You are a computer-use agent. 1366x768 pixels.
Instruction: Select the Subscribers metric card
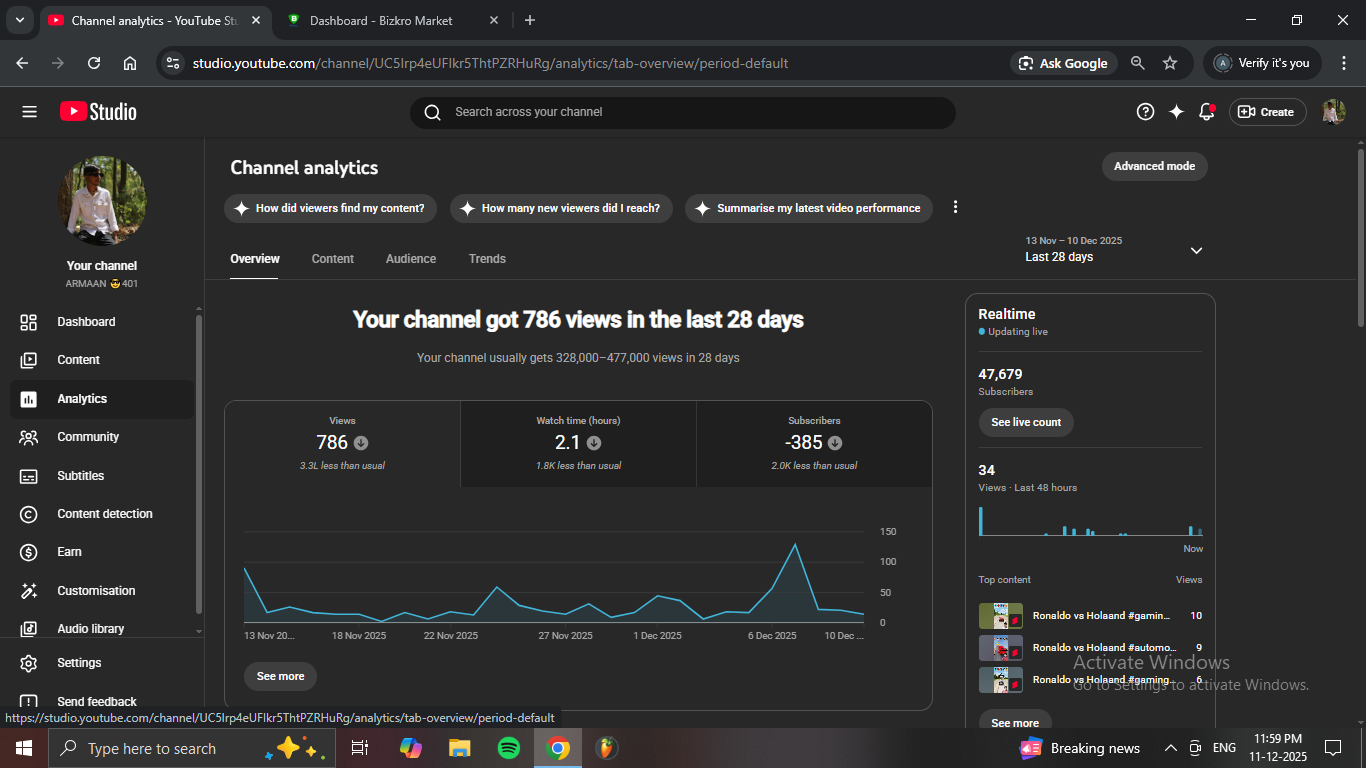pos(814,444)
